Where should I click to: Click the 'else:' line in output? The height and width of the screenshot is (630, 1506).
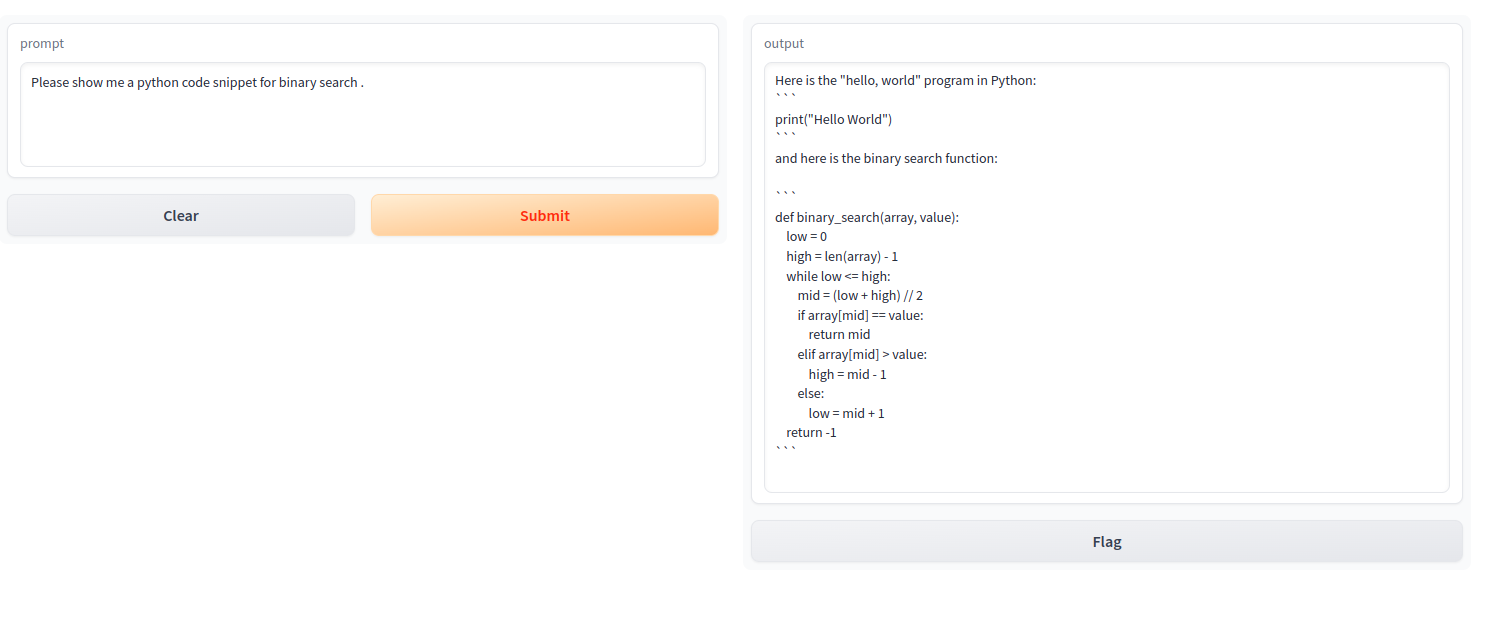tap(811, 393)
